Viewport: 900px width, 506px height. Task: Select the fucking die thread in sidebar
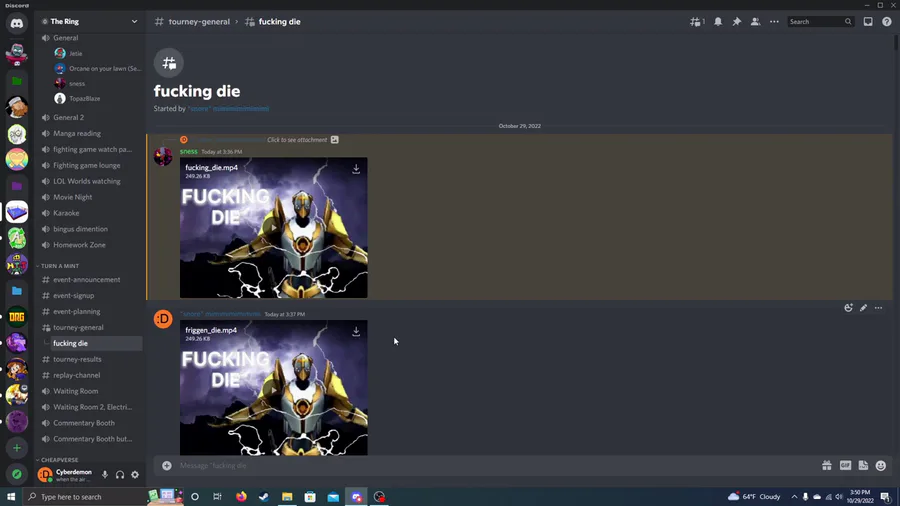pyautogui.click(x=94, y=343)
